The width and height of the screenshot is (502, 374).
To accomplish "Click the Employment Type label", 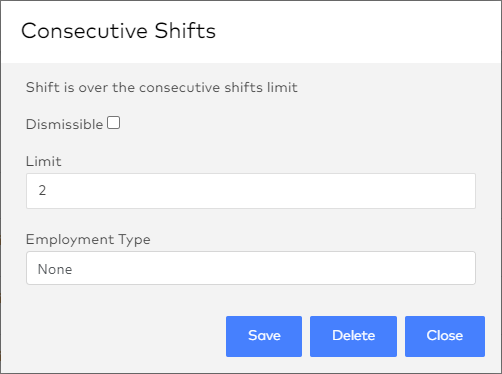I will tap(88, 240).
